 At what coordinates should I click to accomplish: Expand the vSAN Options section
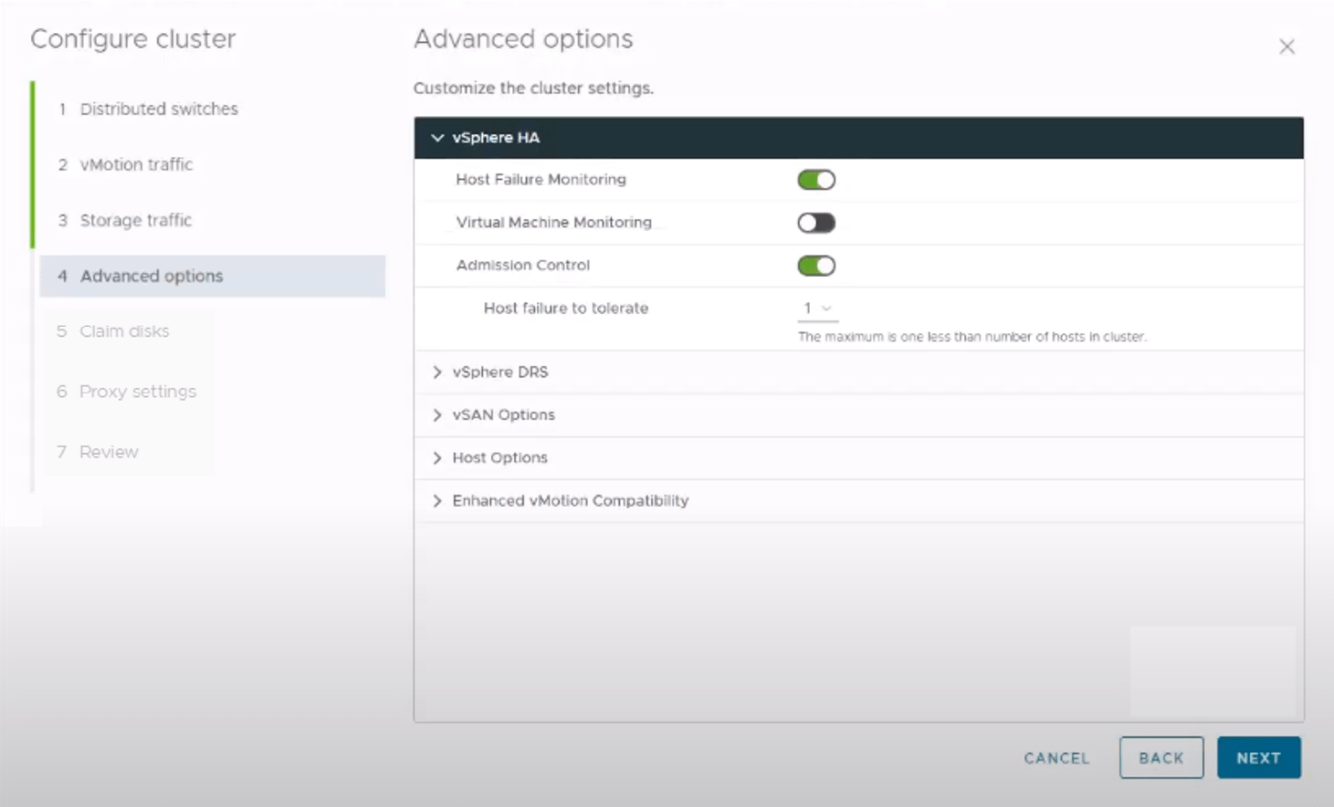[x=859, y=415]
